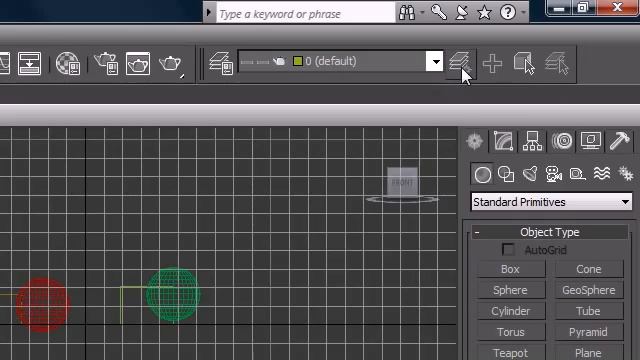The width and height of the screenshot is (640, 360).
Task: Expand the InfoCenter arrow beside search
Action: (x=209, y=13)
